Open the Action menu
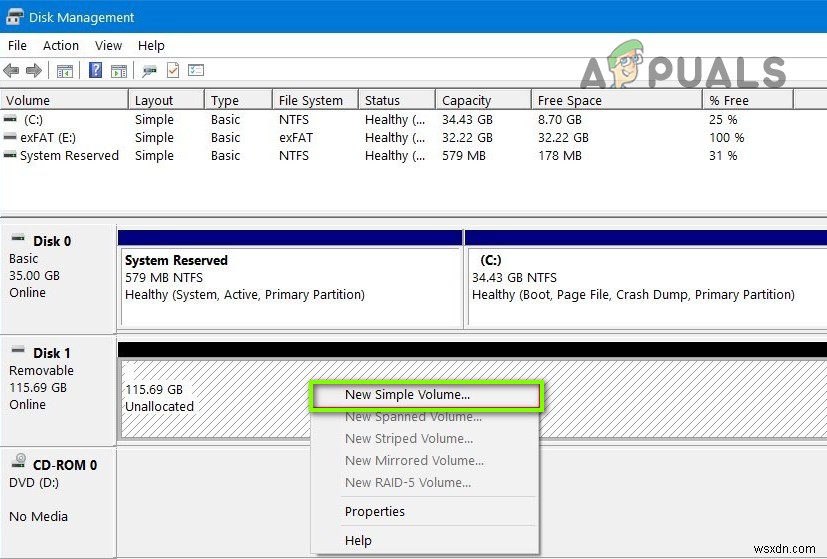 click(61, 46)
